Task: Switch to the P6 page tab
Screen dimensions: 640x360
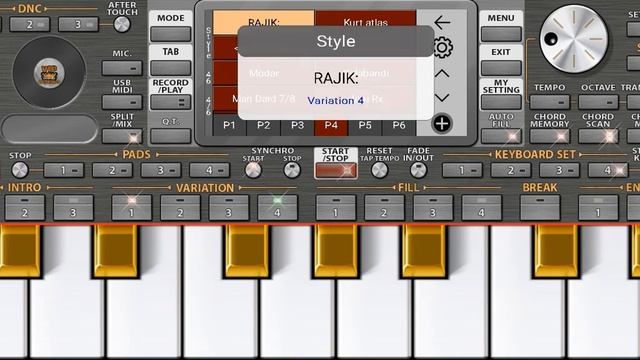Action: tap(399, 125)
